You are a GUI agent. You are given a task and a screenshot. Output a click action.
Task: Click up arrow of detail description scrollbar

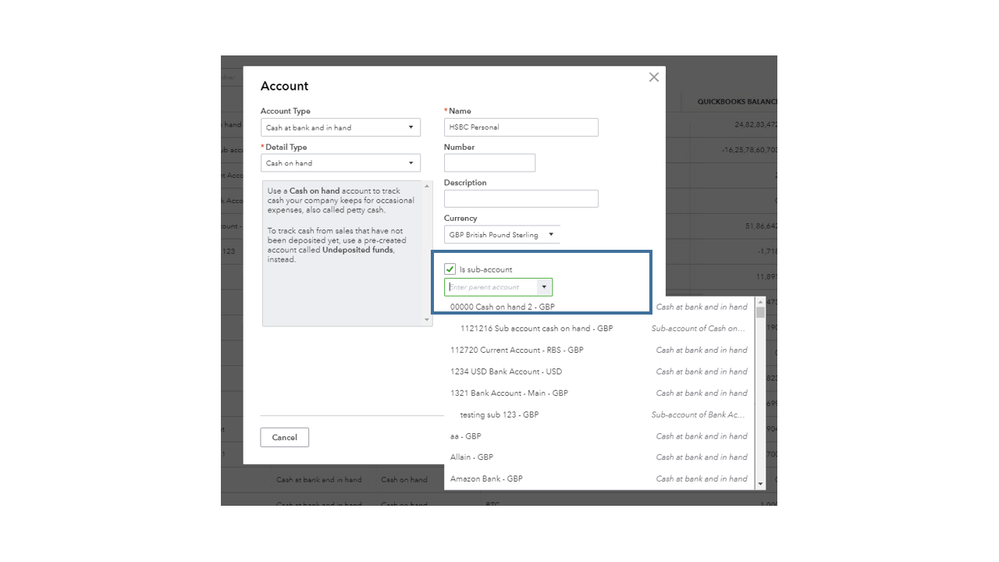[427, 186]
